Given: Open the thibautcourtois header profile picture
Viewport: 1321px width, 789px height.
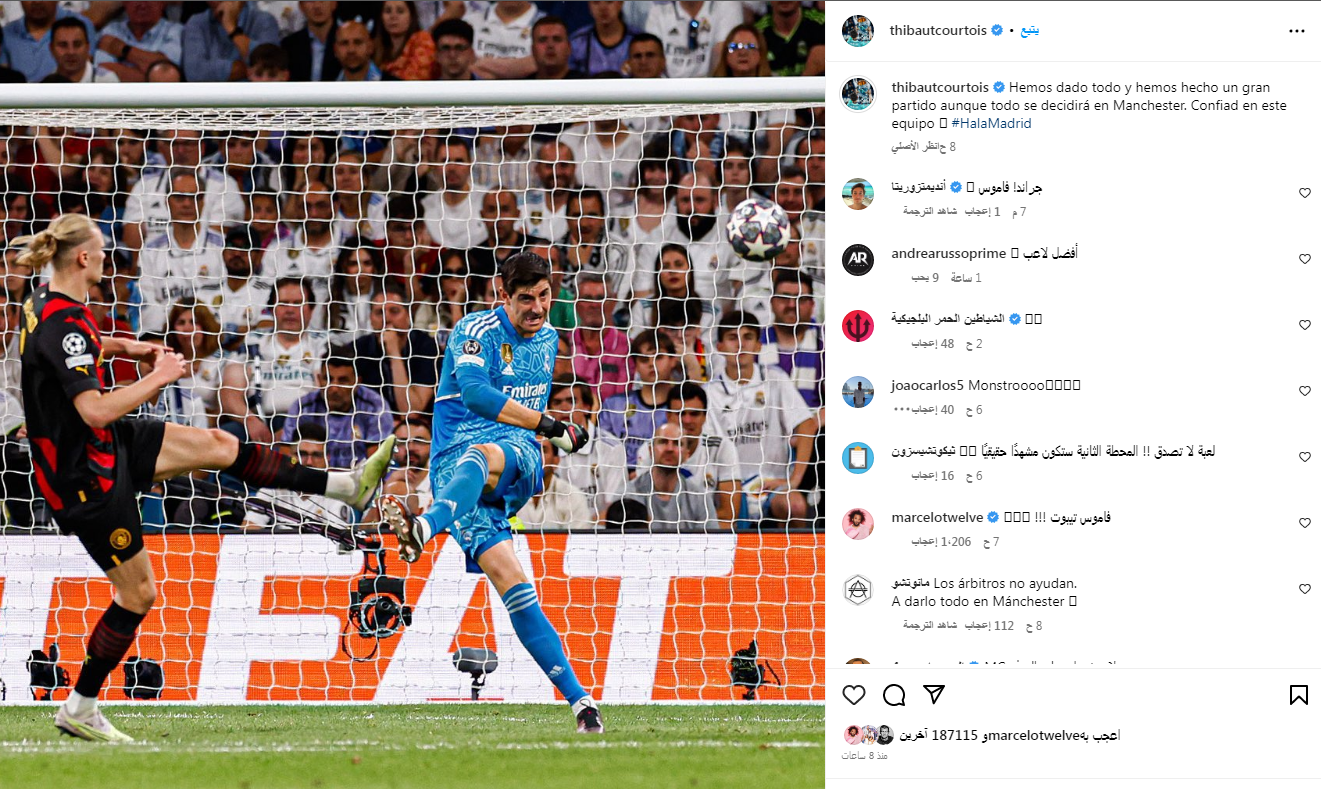Looking at the screenshot, I should [x=857, y=31].
